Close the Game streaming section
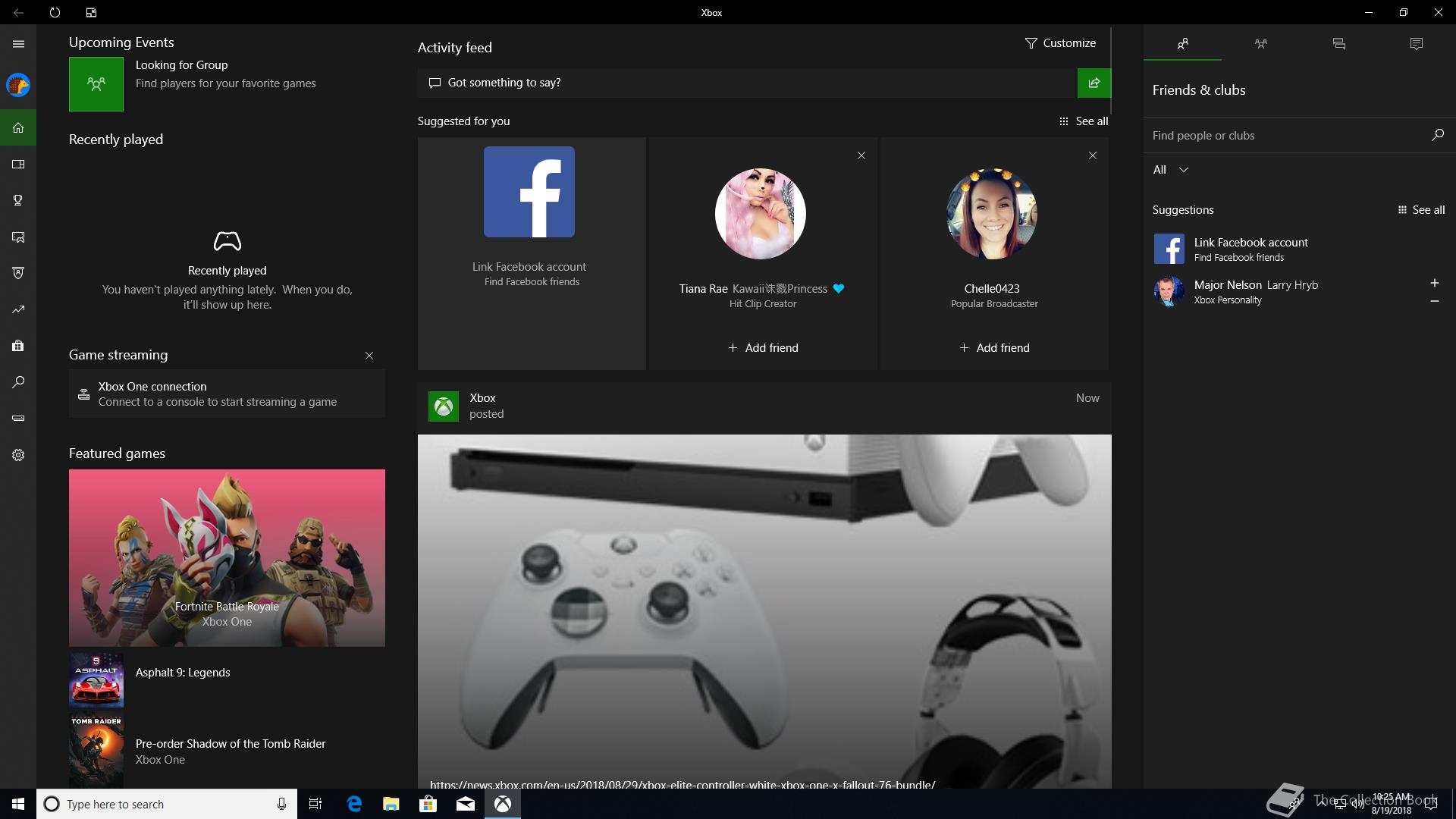Screen dimensions: 1456x819 coord(369,356)
